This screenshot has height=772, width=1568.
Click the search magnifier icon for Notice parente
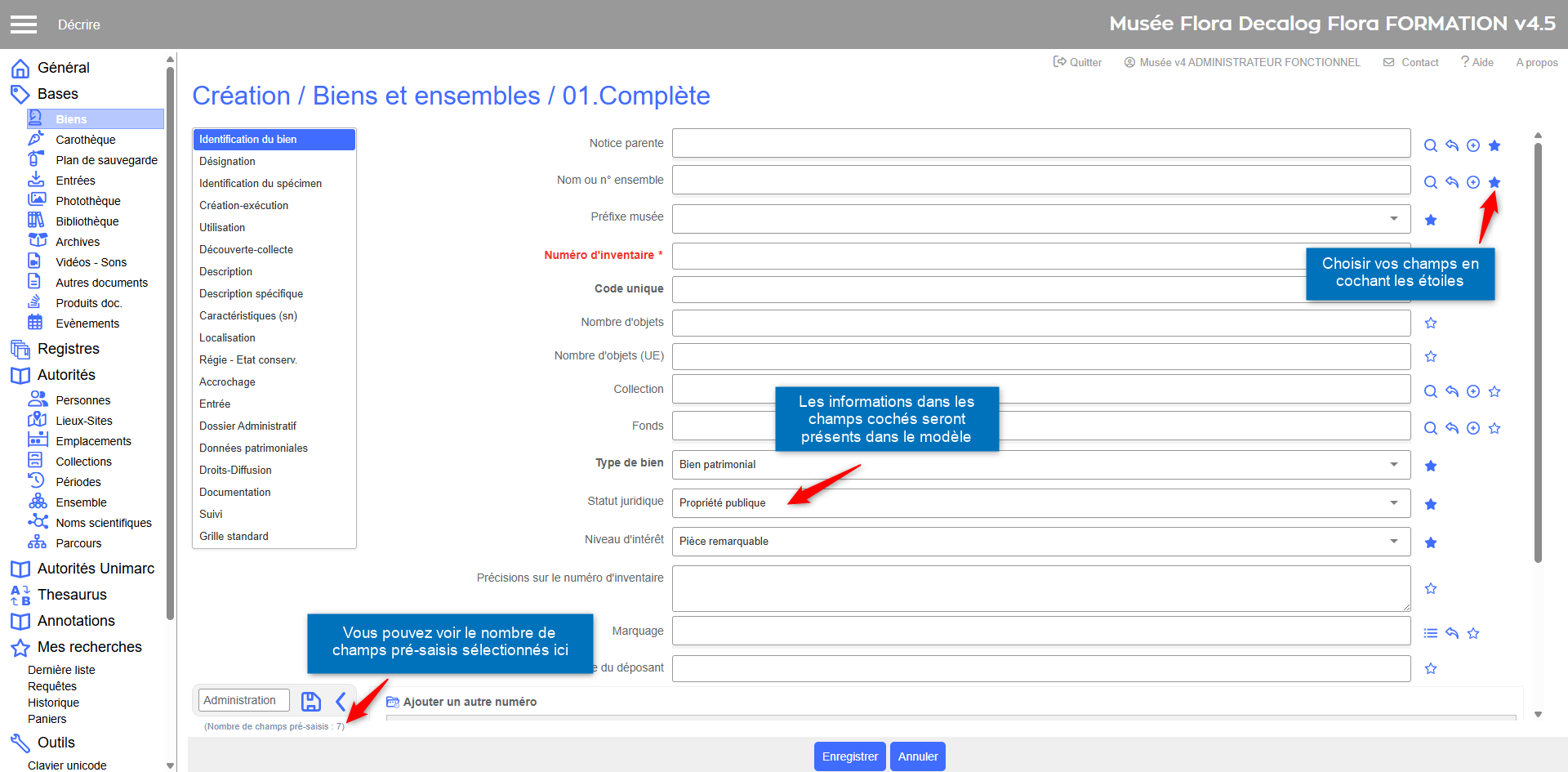pyautogui.click(x=1430, y=145)
